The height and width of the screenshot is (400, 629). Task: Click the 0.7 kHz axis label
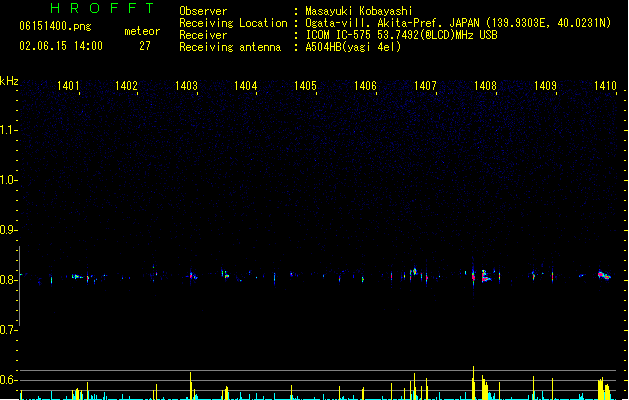(8, 329)
